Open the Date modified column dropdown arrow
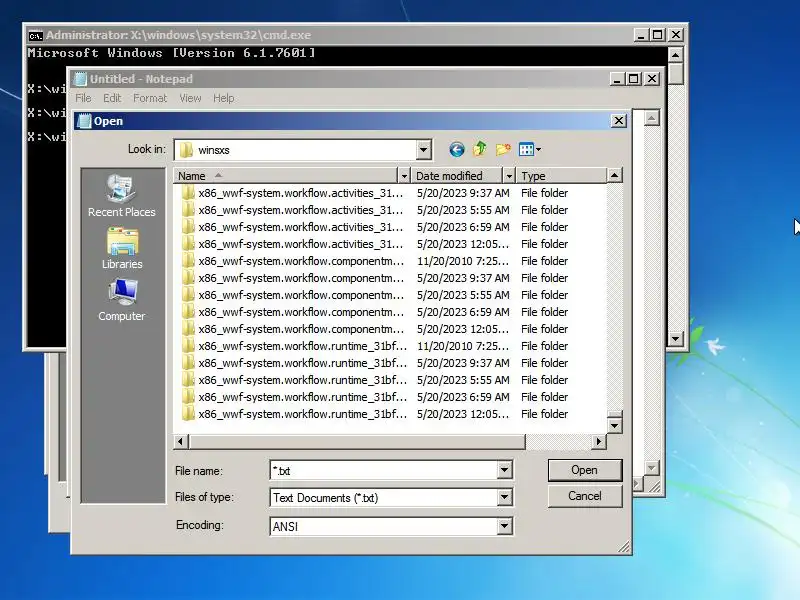Viewport: 800px width, 600px height. coord(508,176)
